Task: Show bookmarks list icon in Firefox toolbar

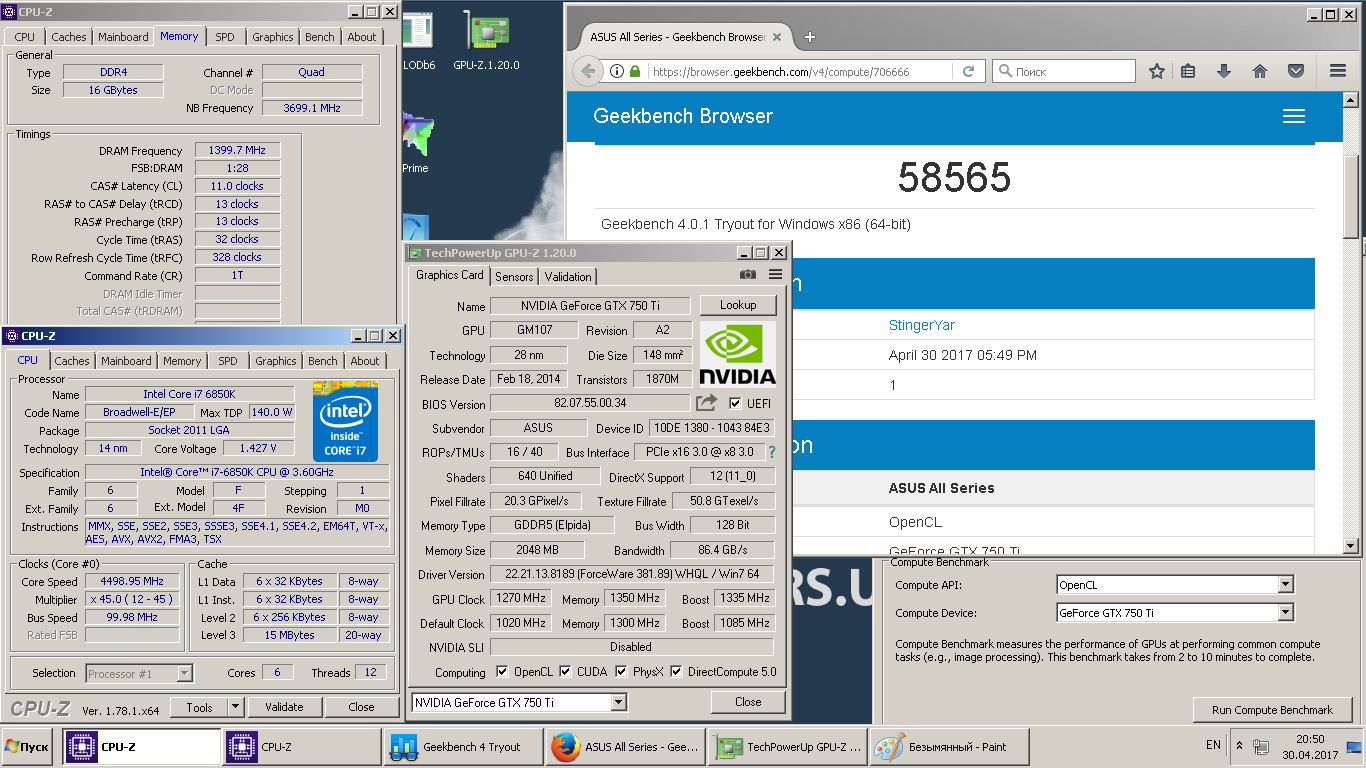Action: 1188,71
